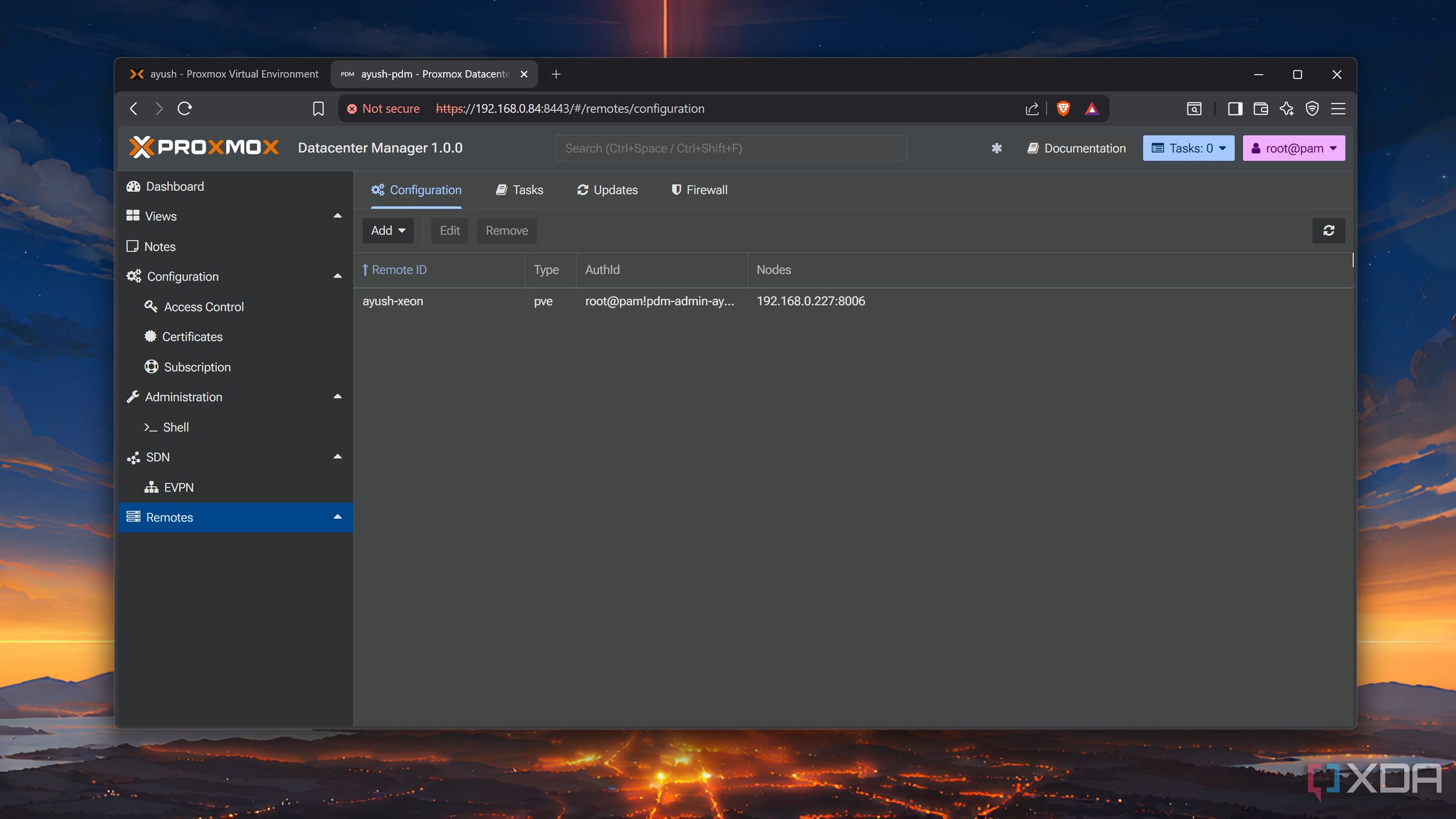Open the Tasks: 0 dropdown

tap(1188, 148)
